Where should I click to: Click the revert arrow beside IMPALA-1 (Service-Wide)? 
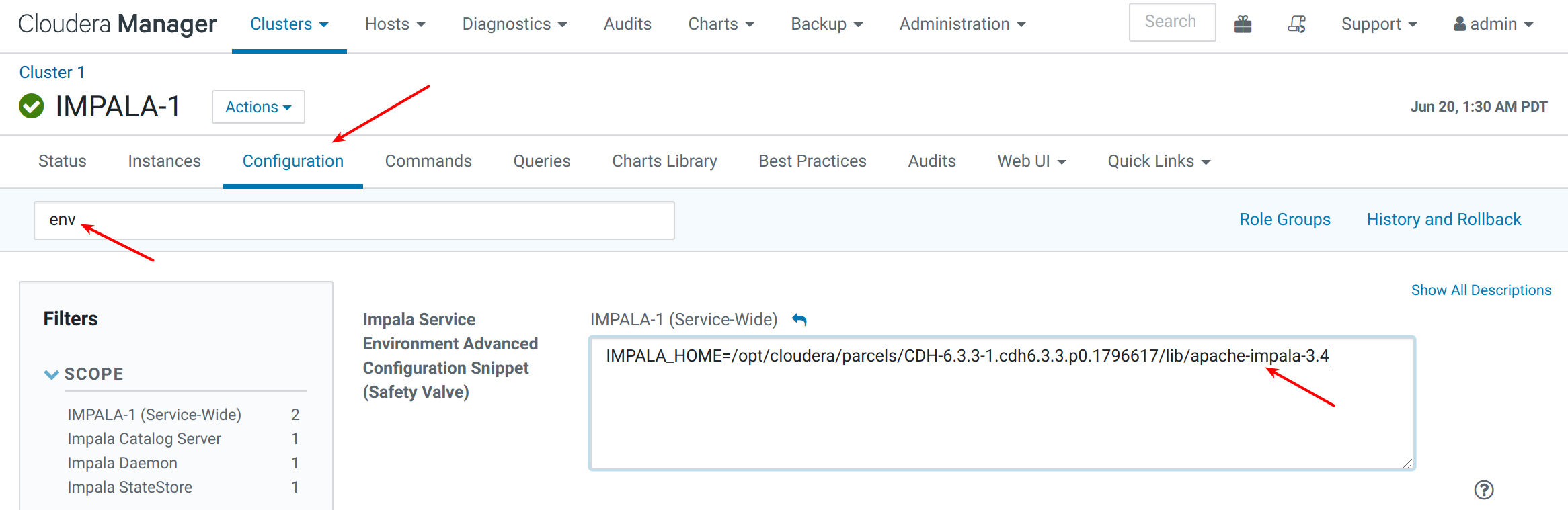[799, 320]
